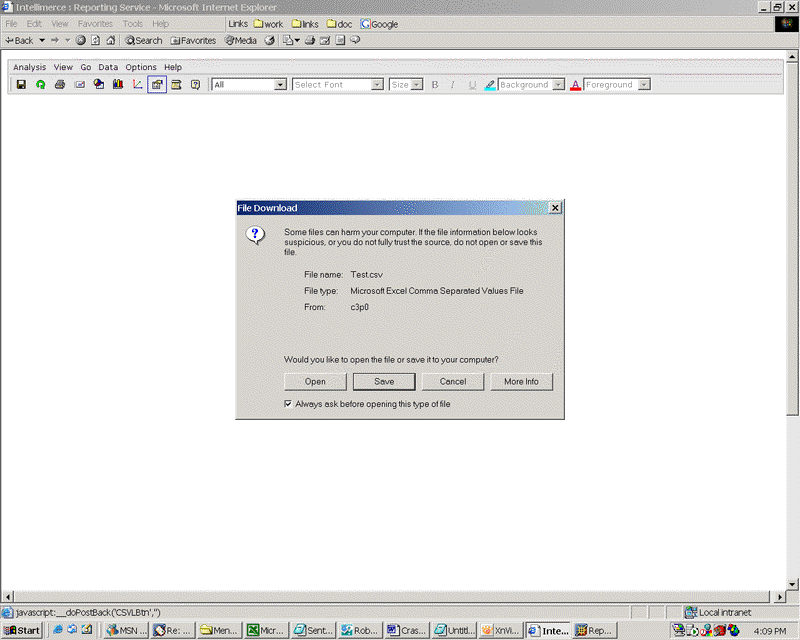The width and height of the screenshot is (800, 640).
Task: Click the vertical scrollbar down arrow
Action: pyautogui.click(x=792, y=584)
